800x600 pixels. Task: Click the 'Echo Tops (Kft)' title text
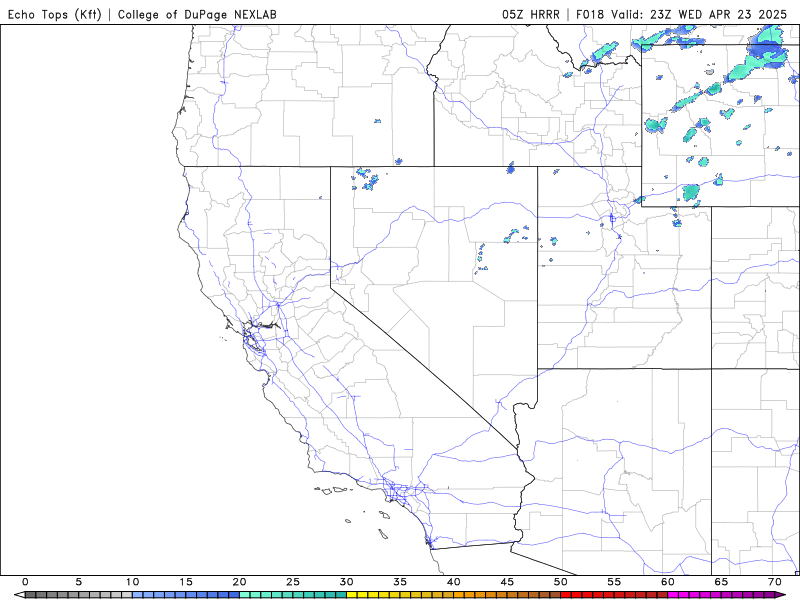(x=55, y=14)
